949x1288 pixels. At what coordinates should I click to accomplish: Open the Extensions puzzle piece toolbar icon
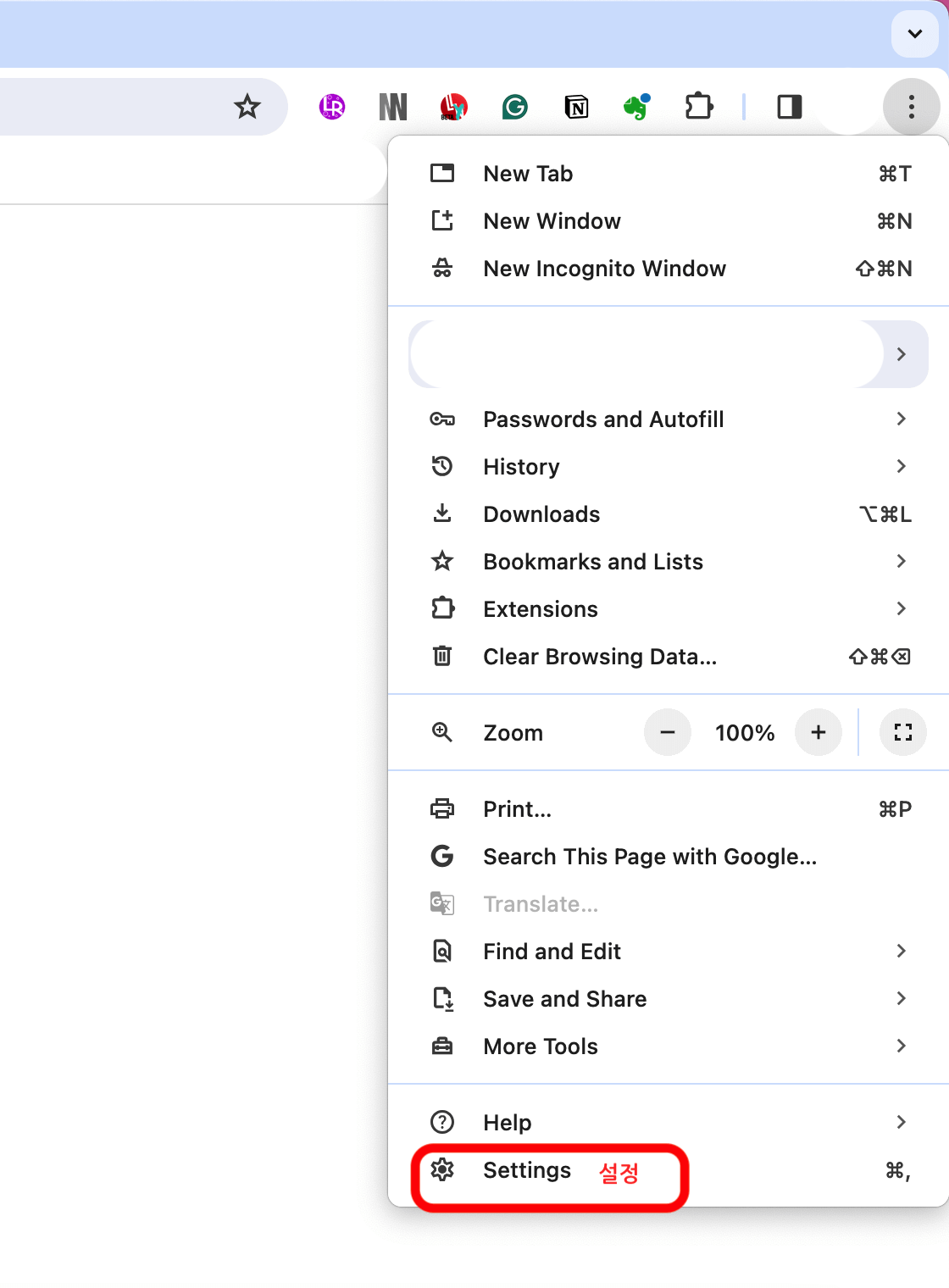click(698, 107)
